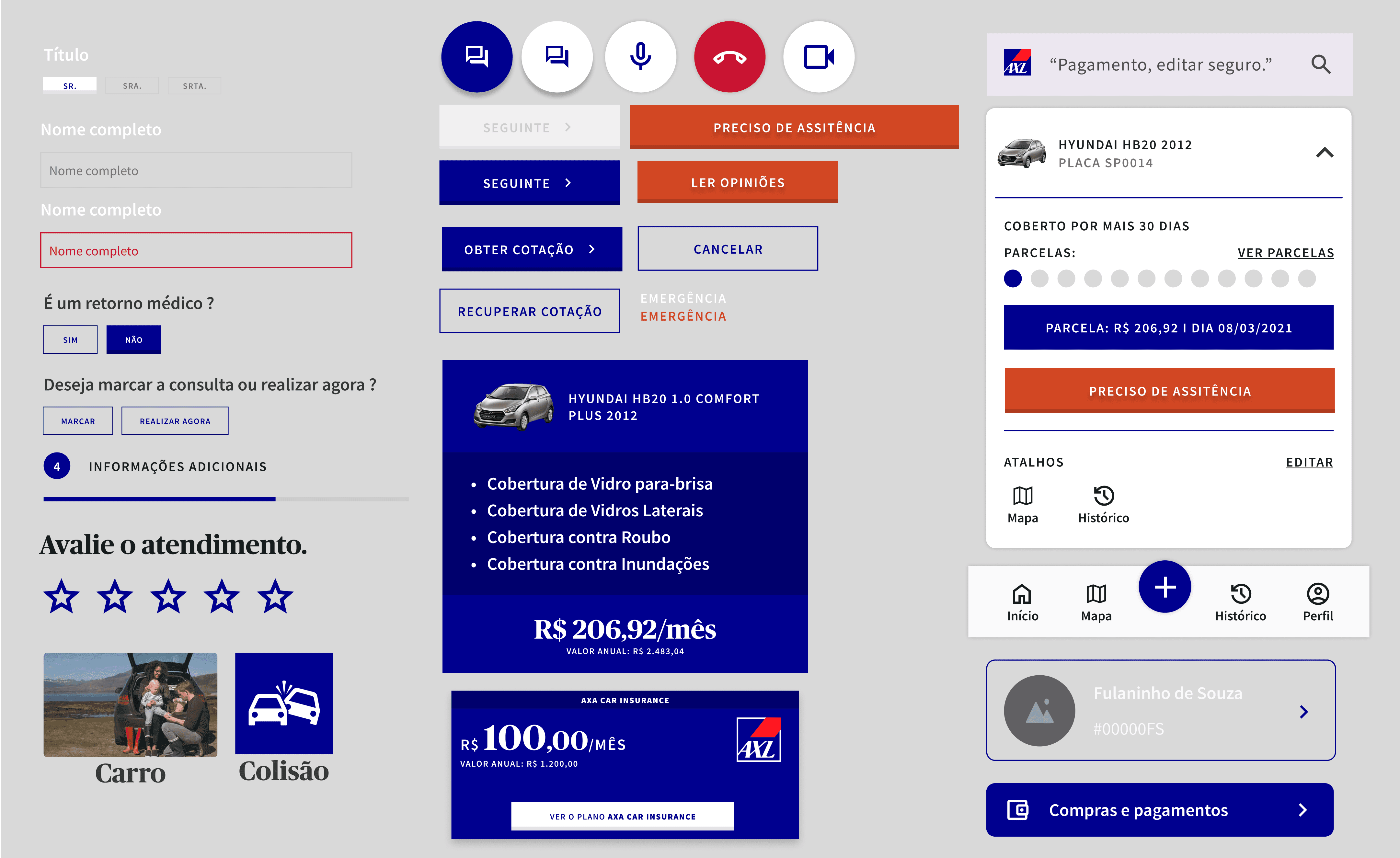This screenshot has width=1400, height=858.
Task: Select the SRA. title option
Action: point(132,86)
